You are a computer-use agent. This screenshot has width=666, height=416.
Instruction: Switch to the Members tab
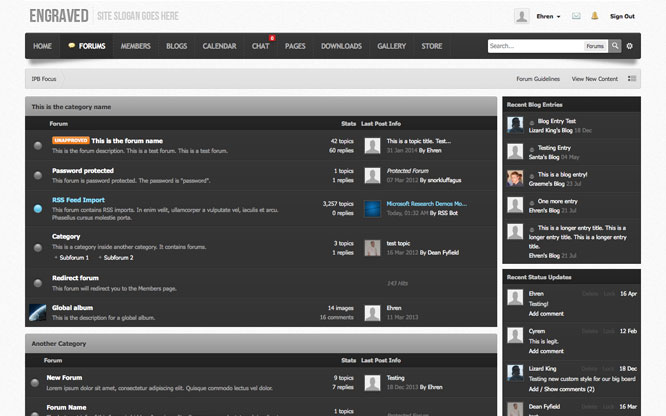(x=135, y=46)
